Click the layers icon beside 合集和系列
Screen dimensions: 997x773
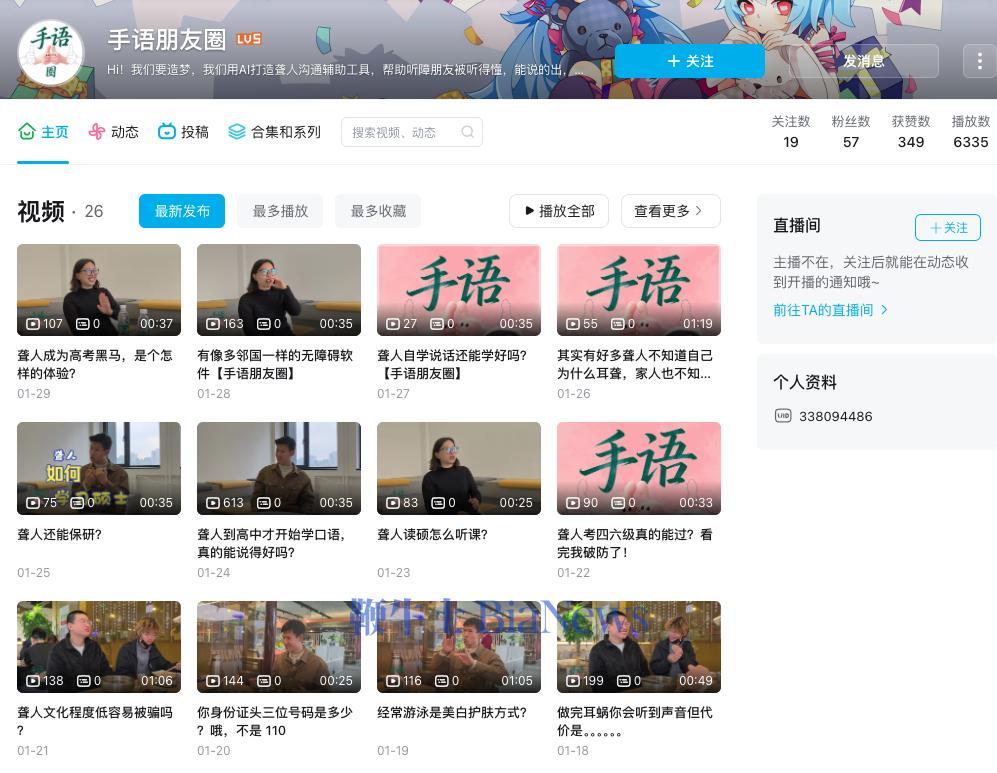(x=237, y=132)
